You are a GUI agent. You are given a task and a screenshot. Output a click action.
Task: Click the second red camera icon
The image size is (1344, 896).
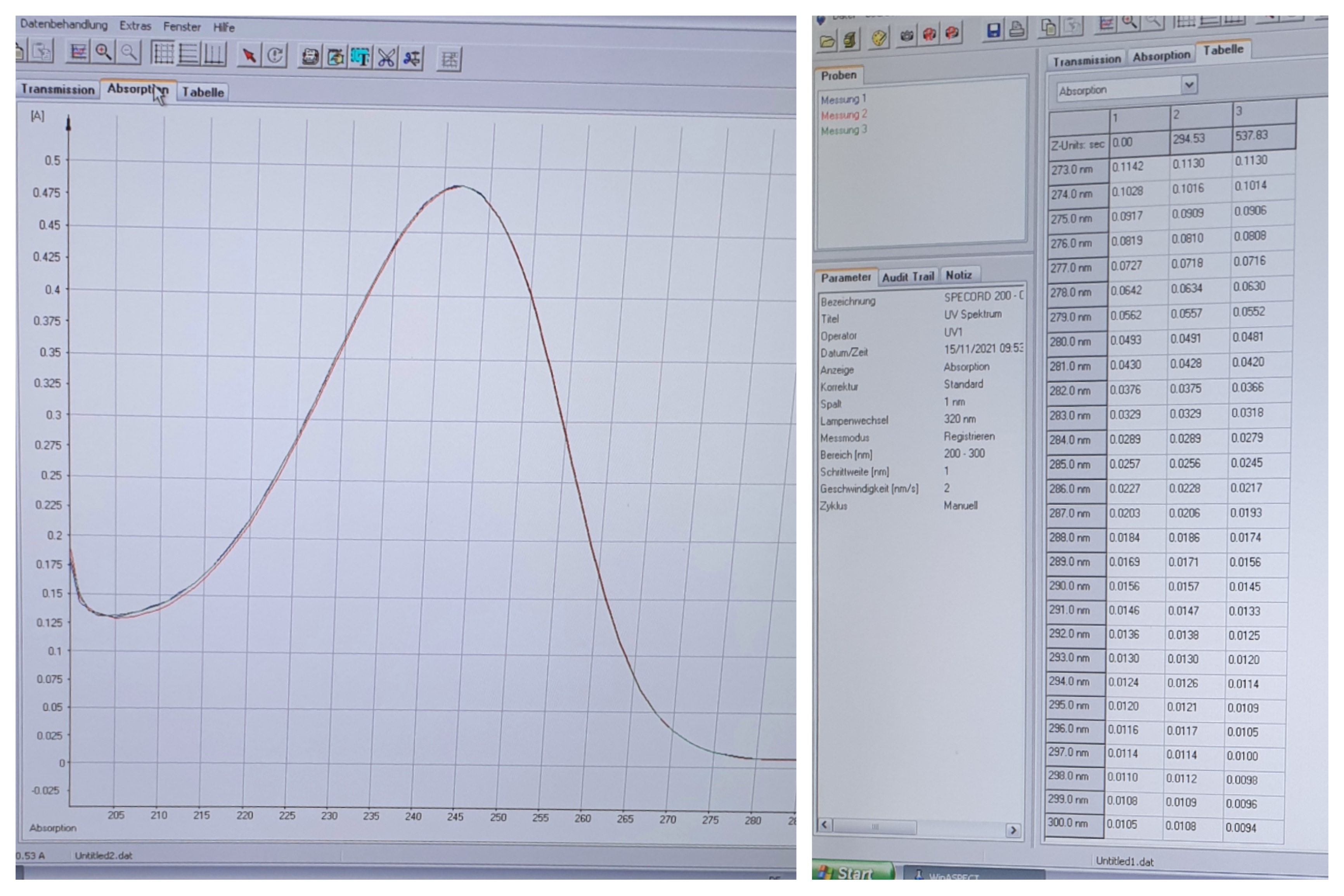952,33
